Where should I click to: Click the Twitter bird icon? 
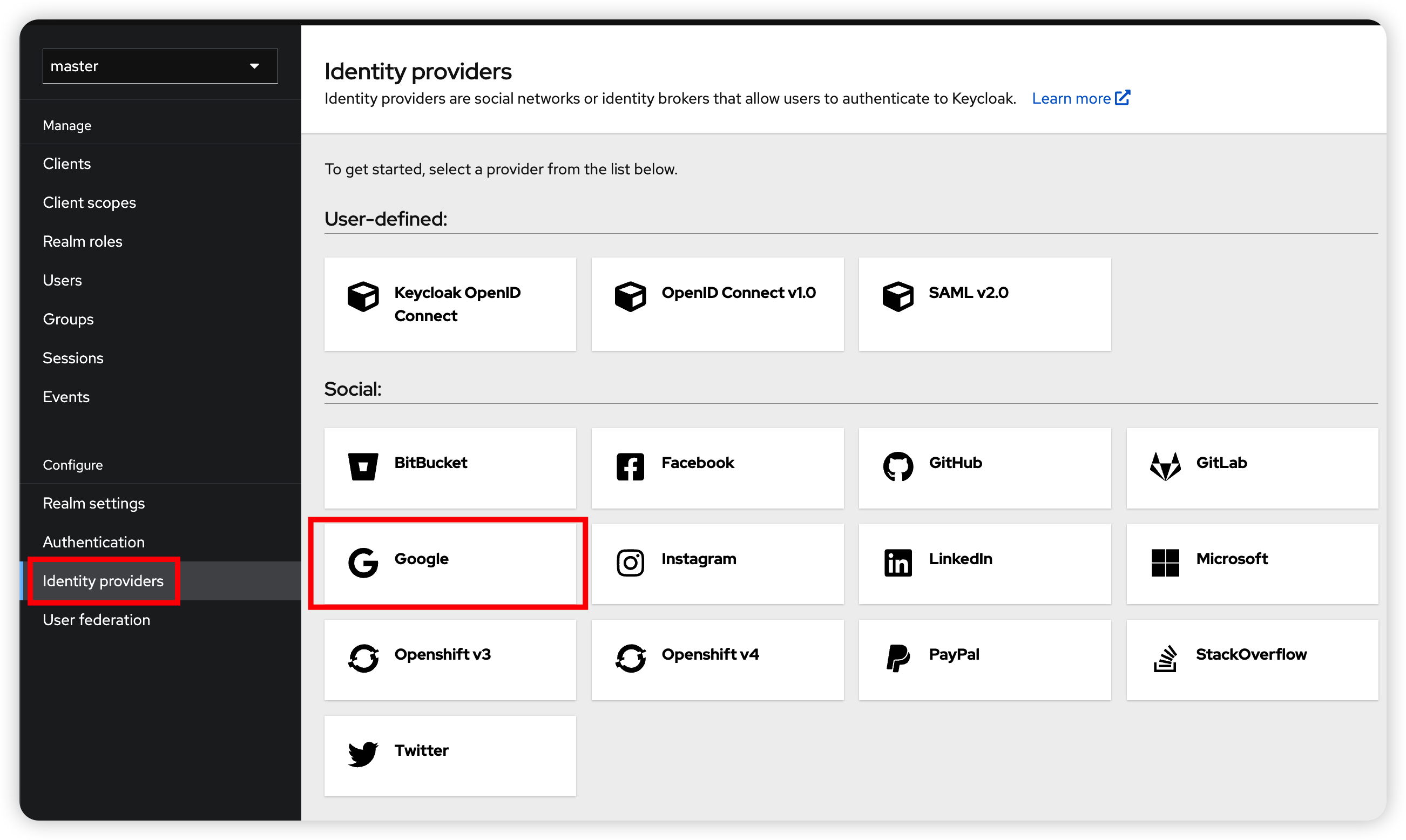click(x=363, y=754)
